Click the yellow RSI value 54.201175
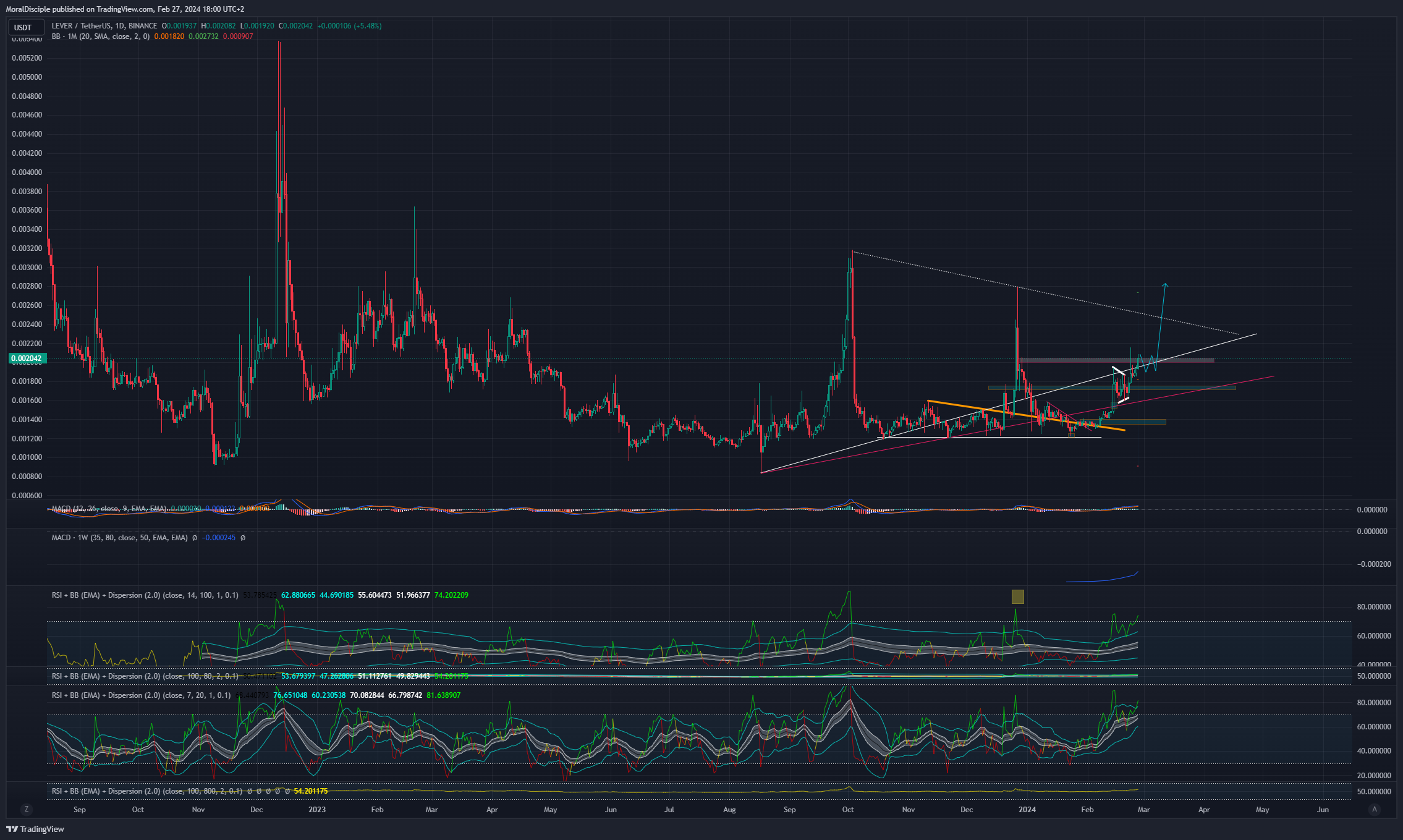Screen dimensions: 1403x840 [x=311, y=791]
